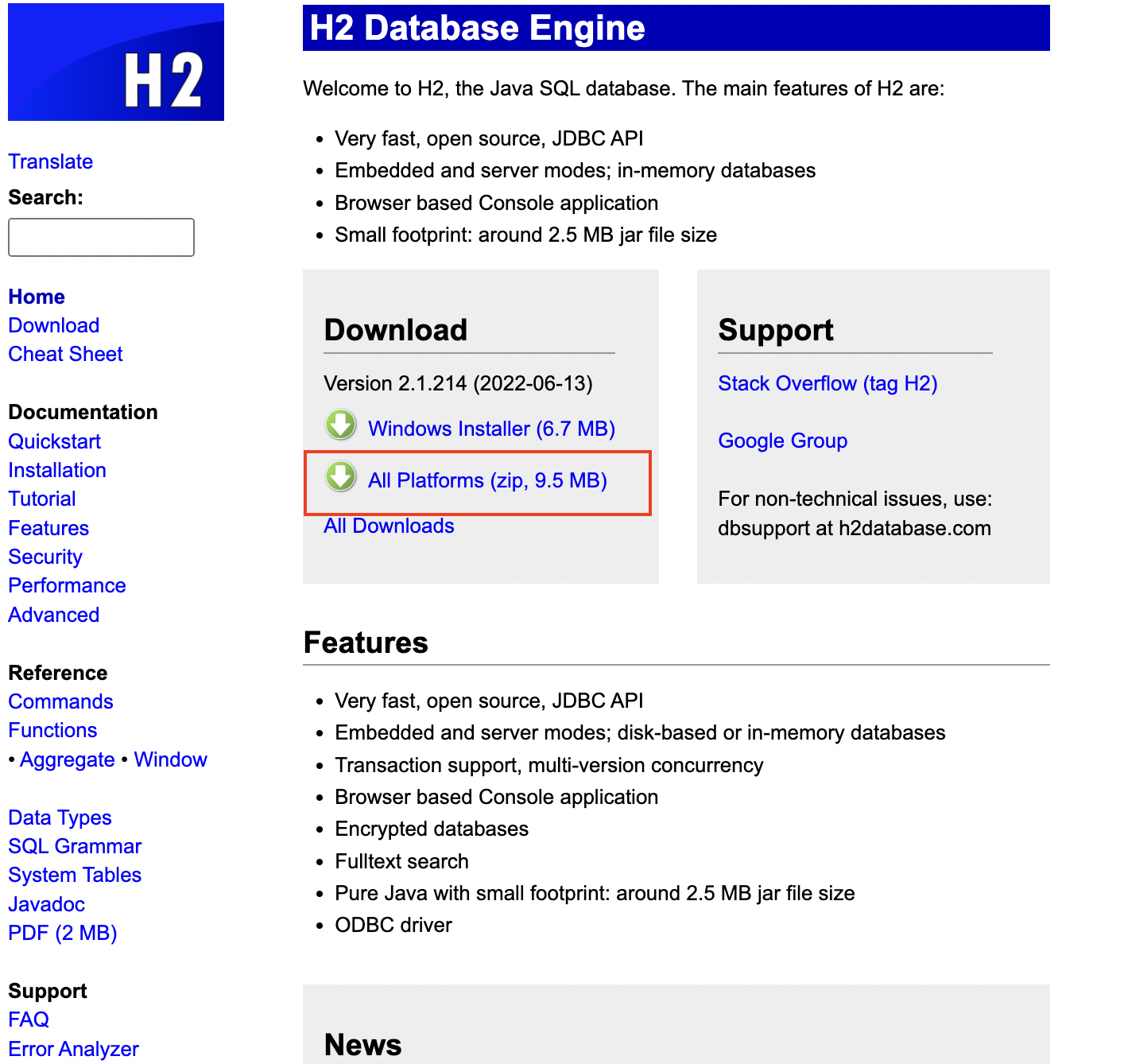1124x1064 pixels.
Task: Open the Data Types reference
Action: [60, 817]
